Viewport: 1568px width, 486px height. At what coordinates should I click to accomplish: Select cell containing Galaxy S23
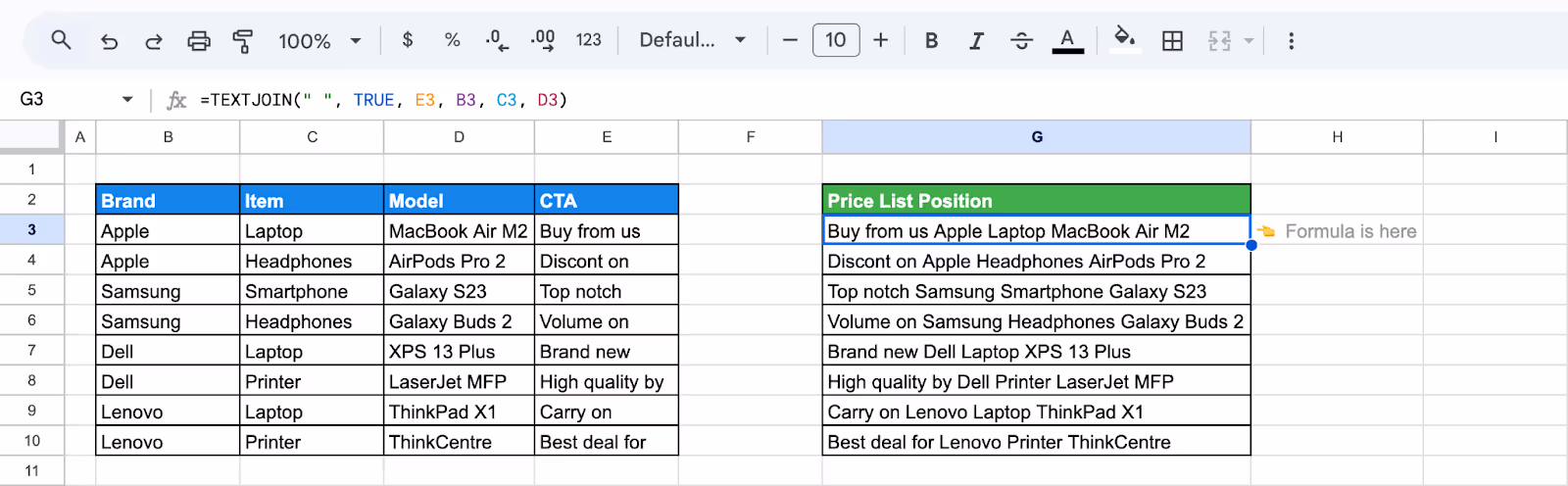(459, 291)
